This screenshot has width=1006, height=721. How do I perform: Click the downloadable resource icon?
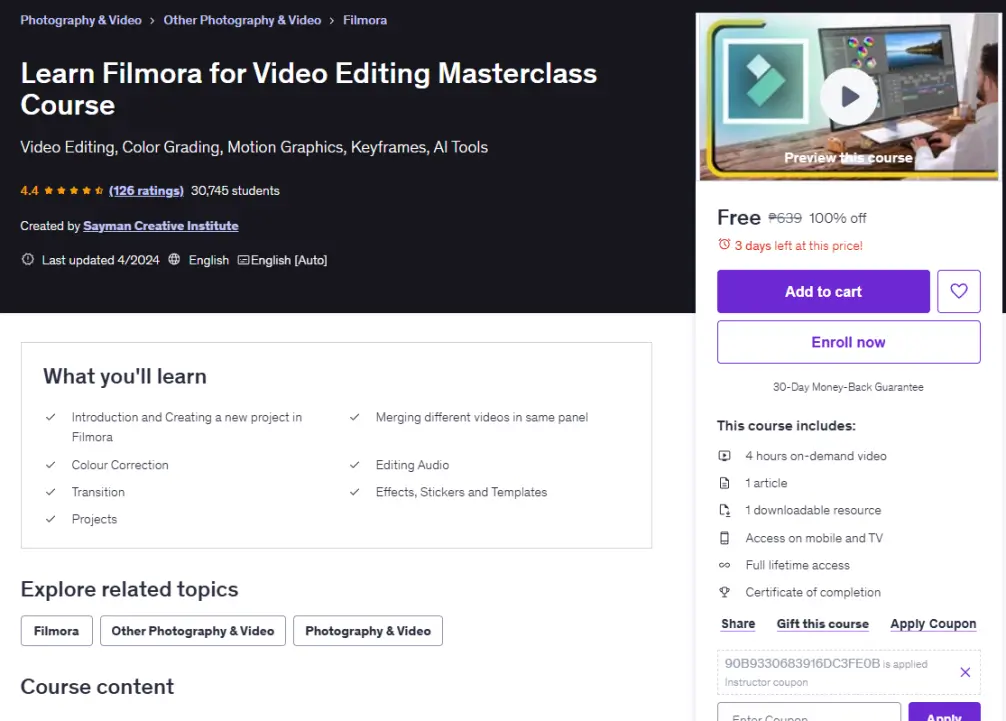(724, 511)
